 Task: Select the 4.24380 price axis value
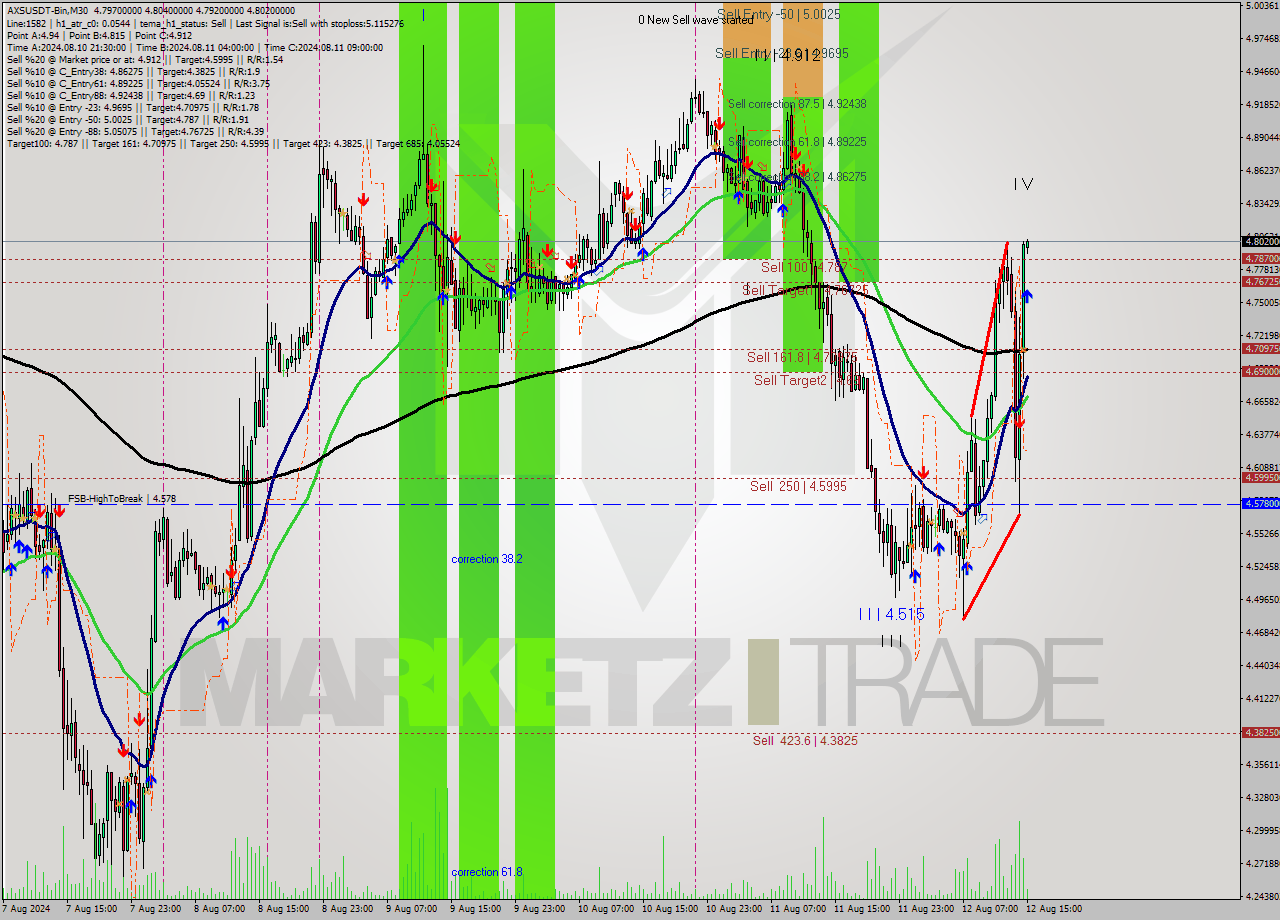1261,896
